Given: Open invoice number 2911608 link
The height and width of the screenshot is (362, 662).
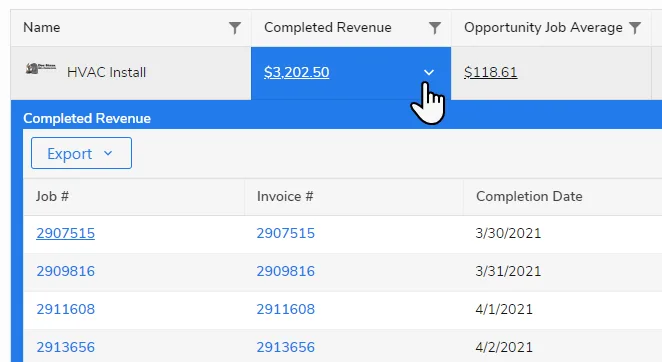Looking at the screenshot, I should [x=286, y=309].
